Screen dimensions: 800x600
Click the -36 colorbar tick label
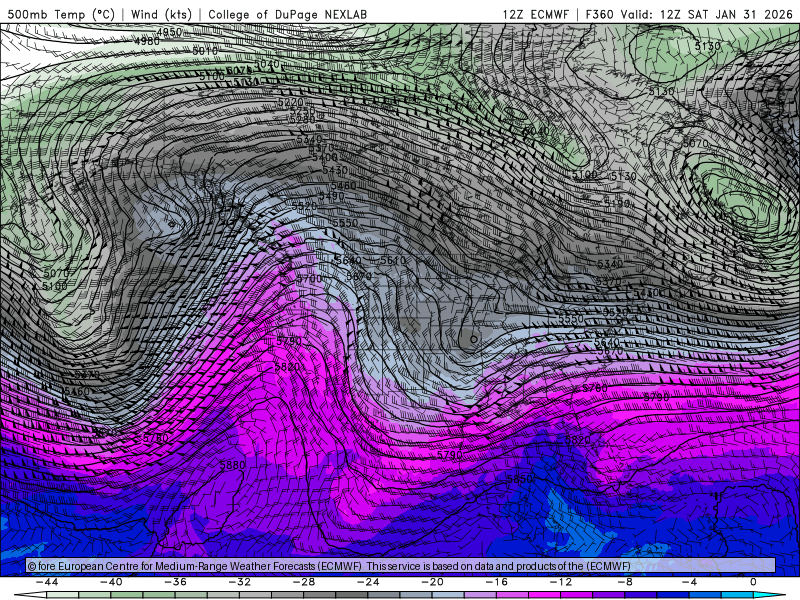(x=176, y=582)
